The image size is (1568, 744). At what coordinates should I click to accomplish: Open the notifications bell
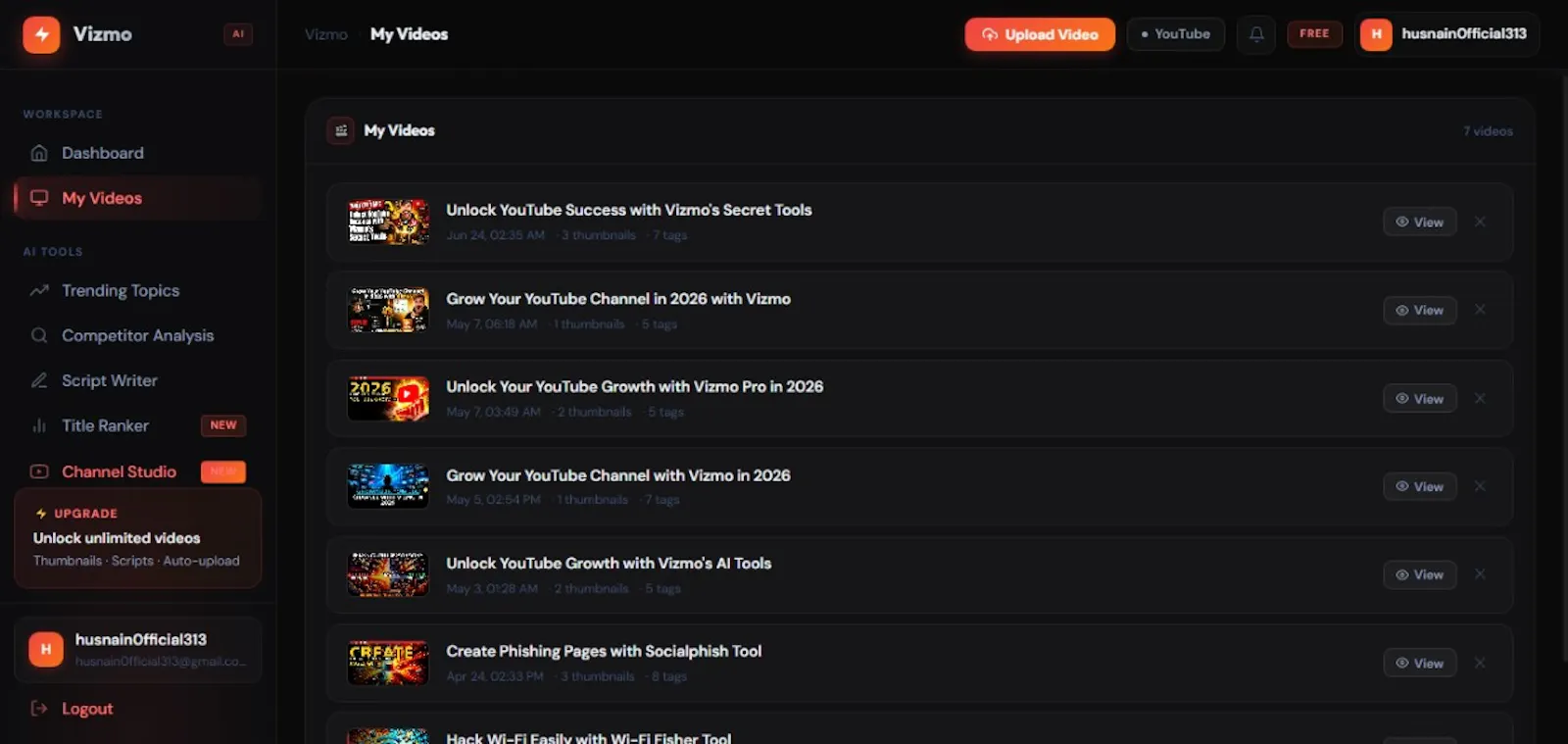(x=1256, y=34)
